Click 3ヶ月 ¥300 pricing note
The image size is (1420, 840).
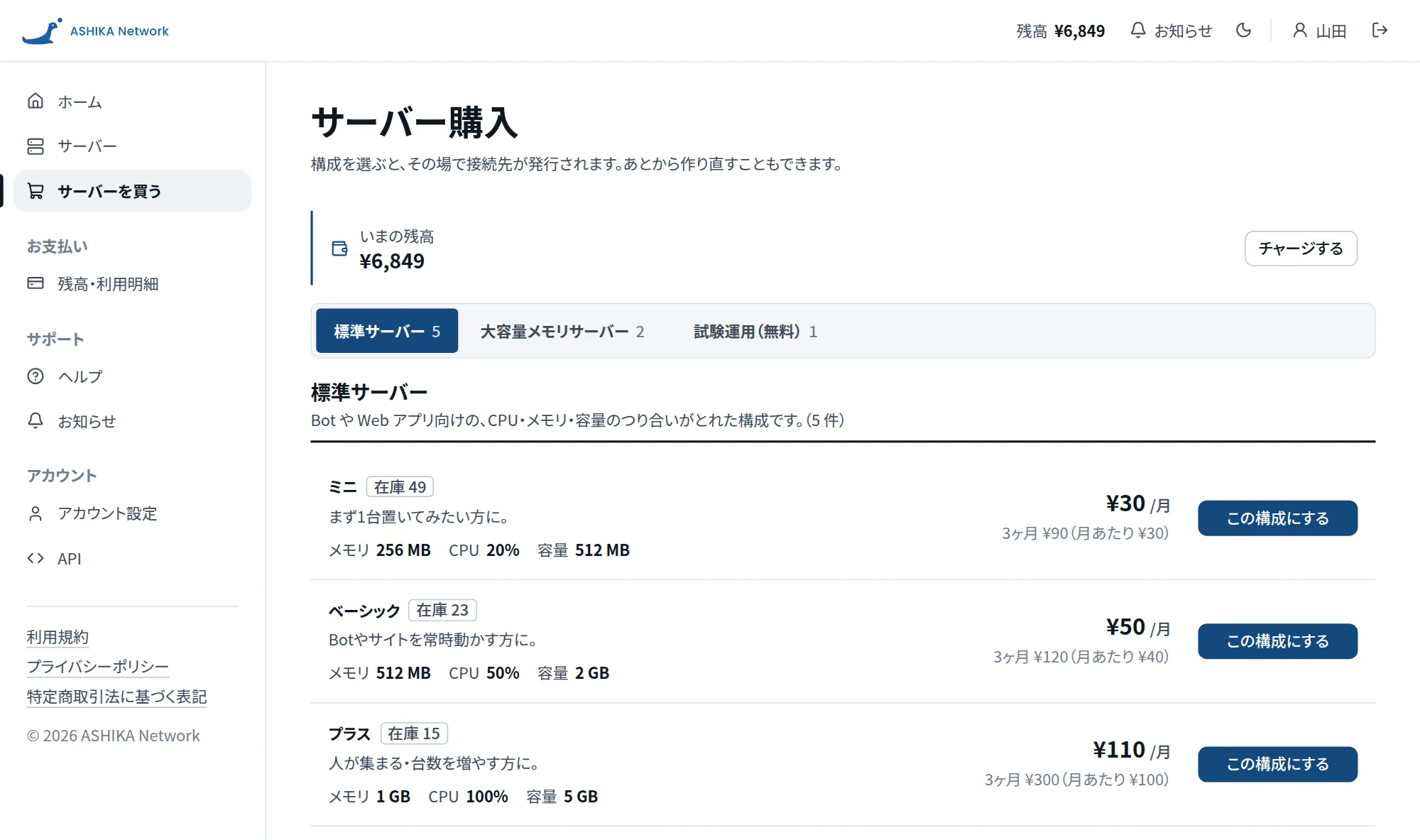[x=1076, y=780]
